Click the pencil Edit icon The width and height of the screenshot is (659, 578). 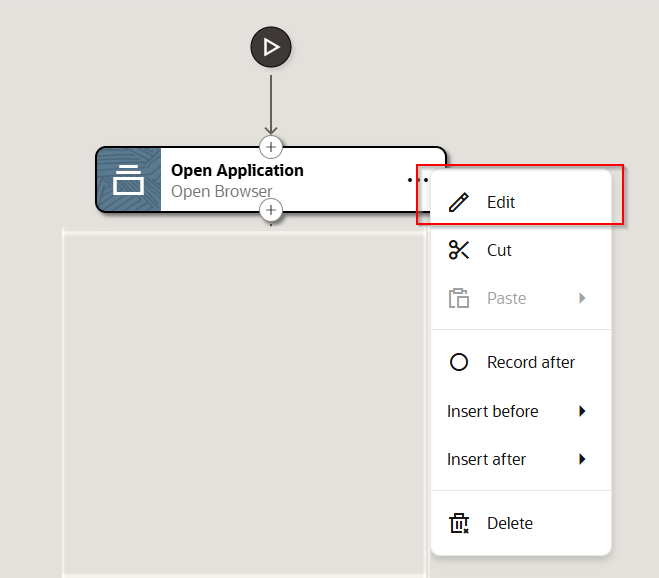(x=459, y=202)
